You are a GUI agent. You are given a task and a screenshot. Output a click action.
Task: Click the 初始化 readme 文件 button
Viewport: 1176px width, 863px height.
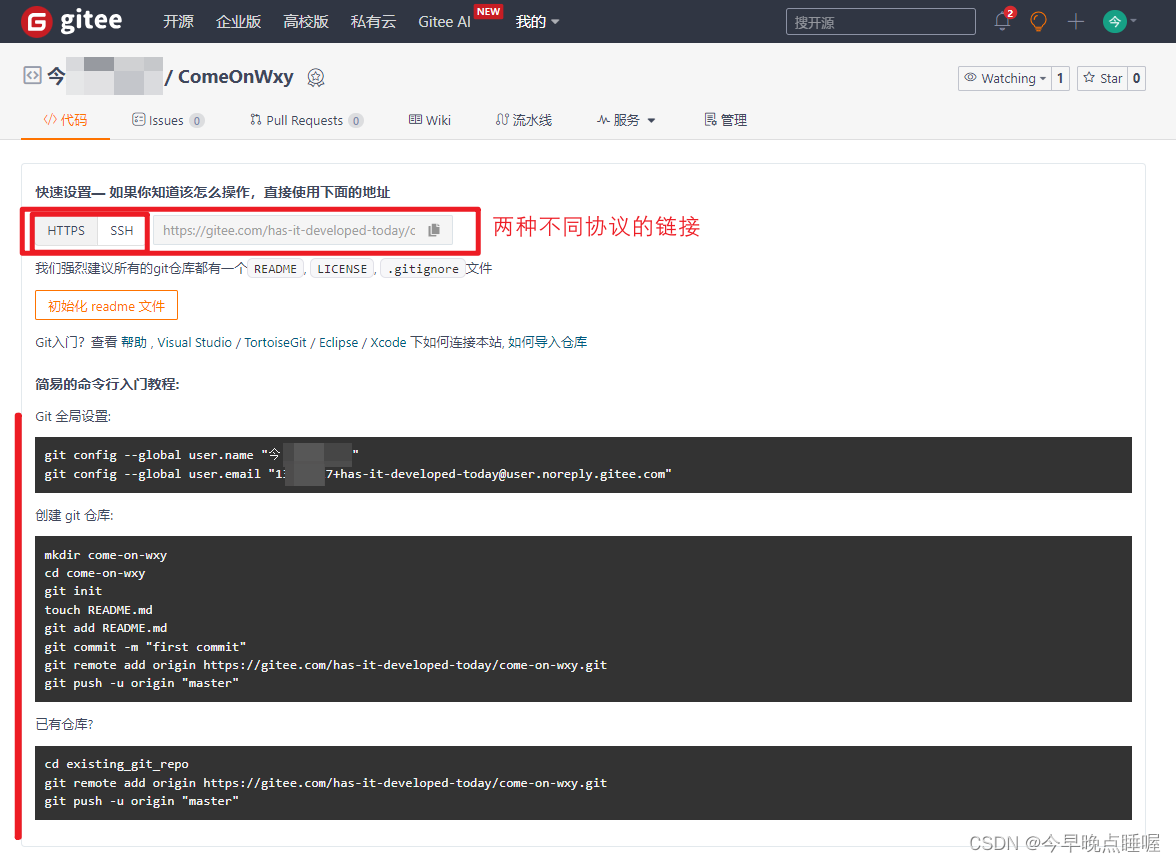[x=106, y=306]
